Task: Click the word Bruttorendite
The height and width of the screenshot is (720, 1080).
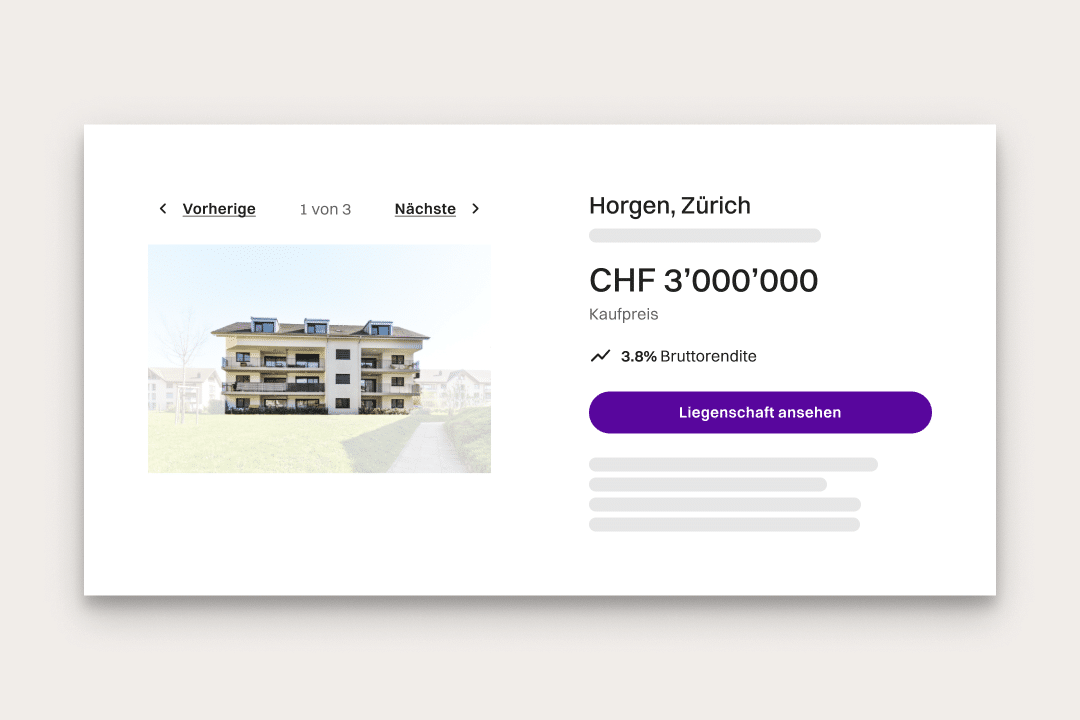Action: (708, 356)
